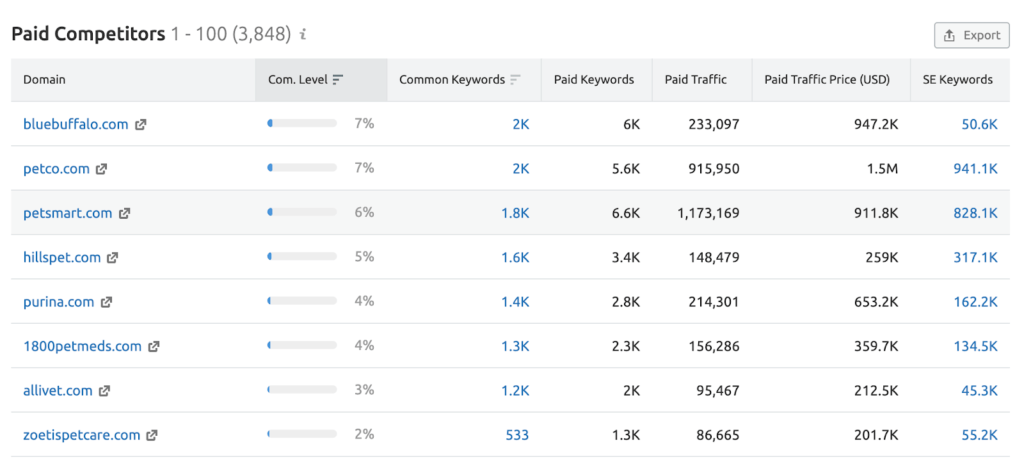Click competition level bar for purina.com
The width and height of the screenshot is (1024, 462).
pos(302,302)
